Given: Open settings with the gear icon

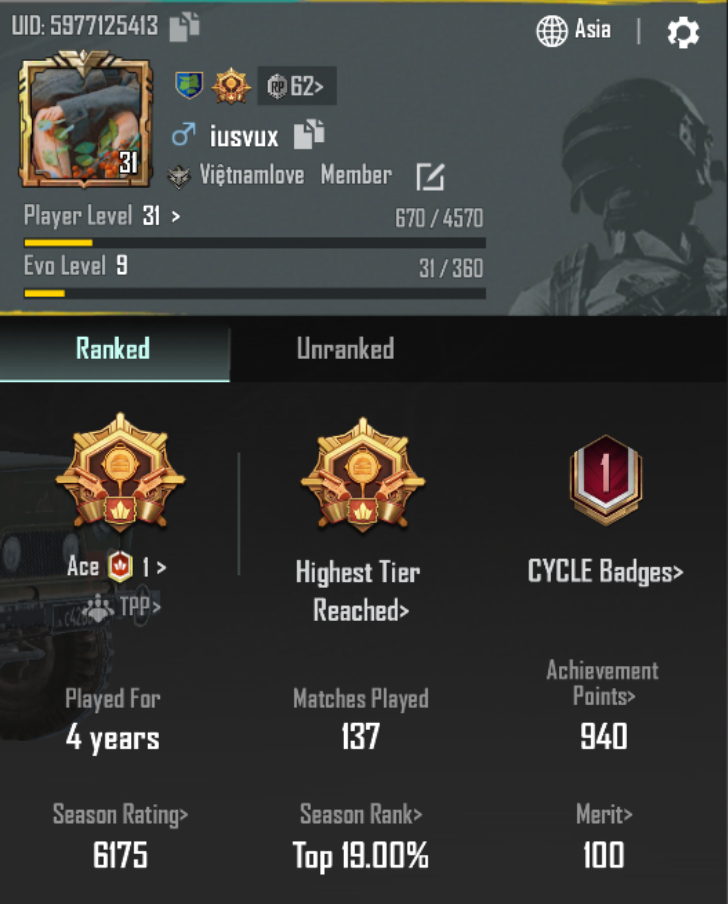Looking at the screenshot, I should [x=683, y=32].
